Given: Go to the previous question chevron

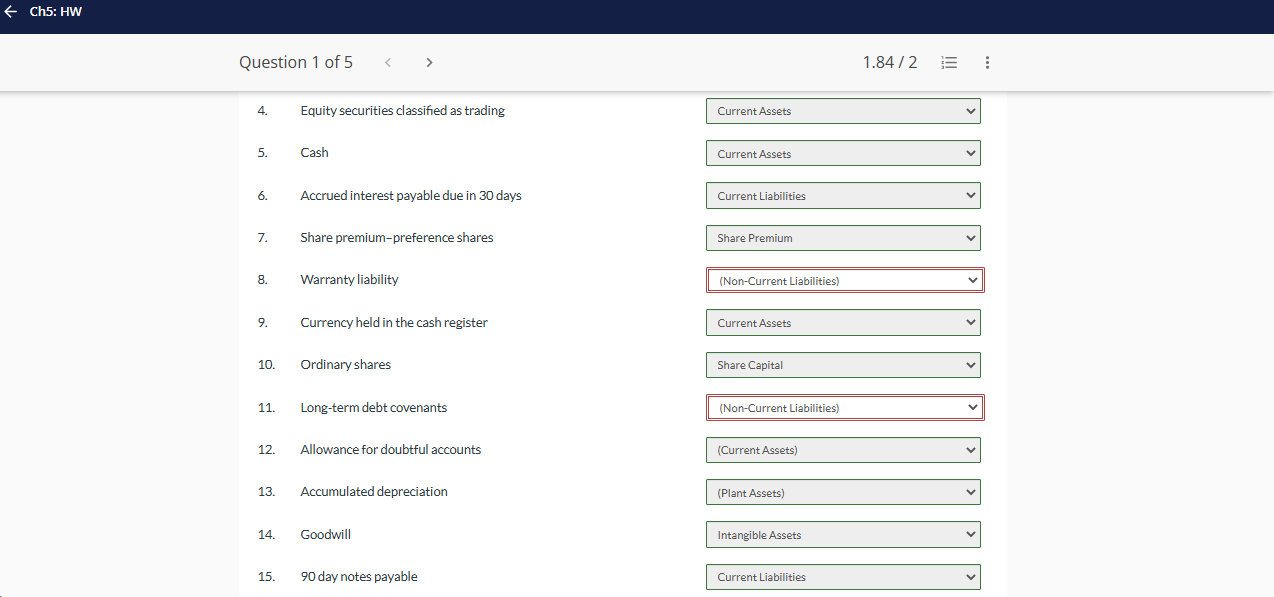Looking at the screenshot, I should [388, 62].
